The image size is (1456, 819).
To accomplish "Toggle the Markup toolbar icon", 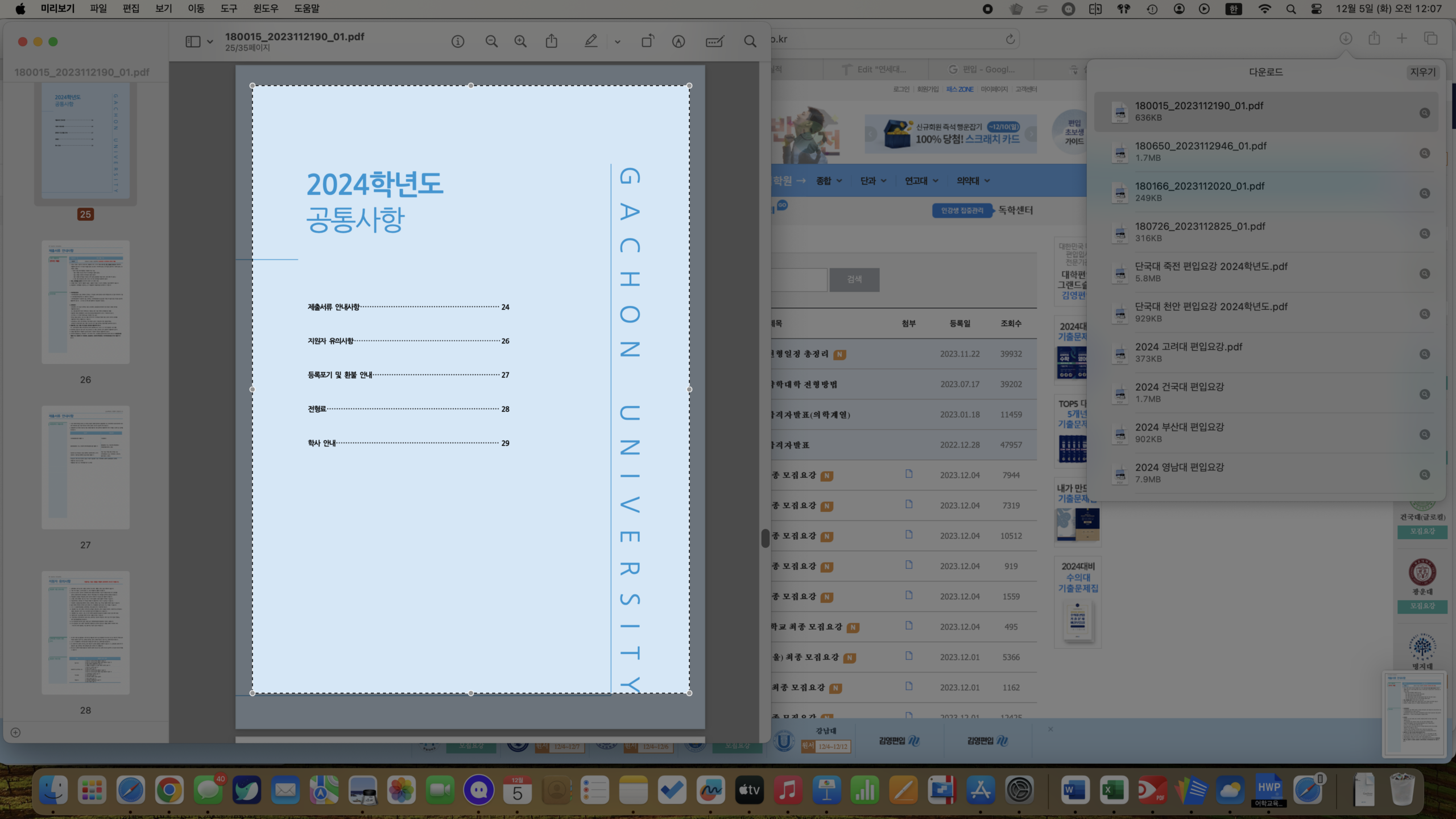I will click(679, 42).
